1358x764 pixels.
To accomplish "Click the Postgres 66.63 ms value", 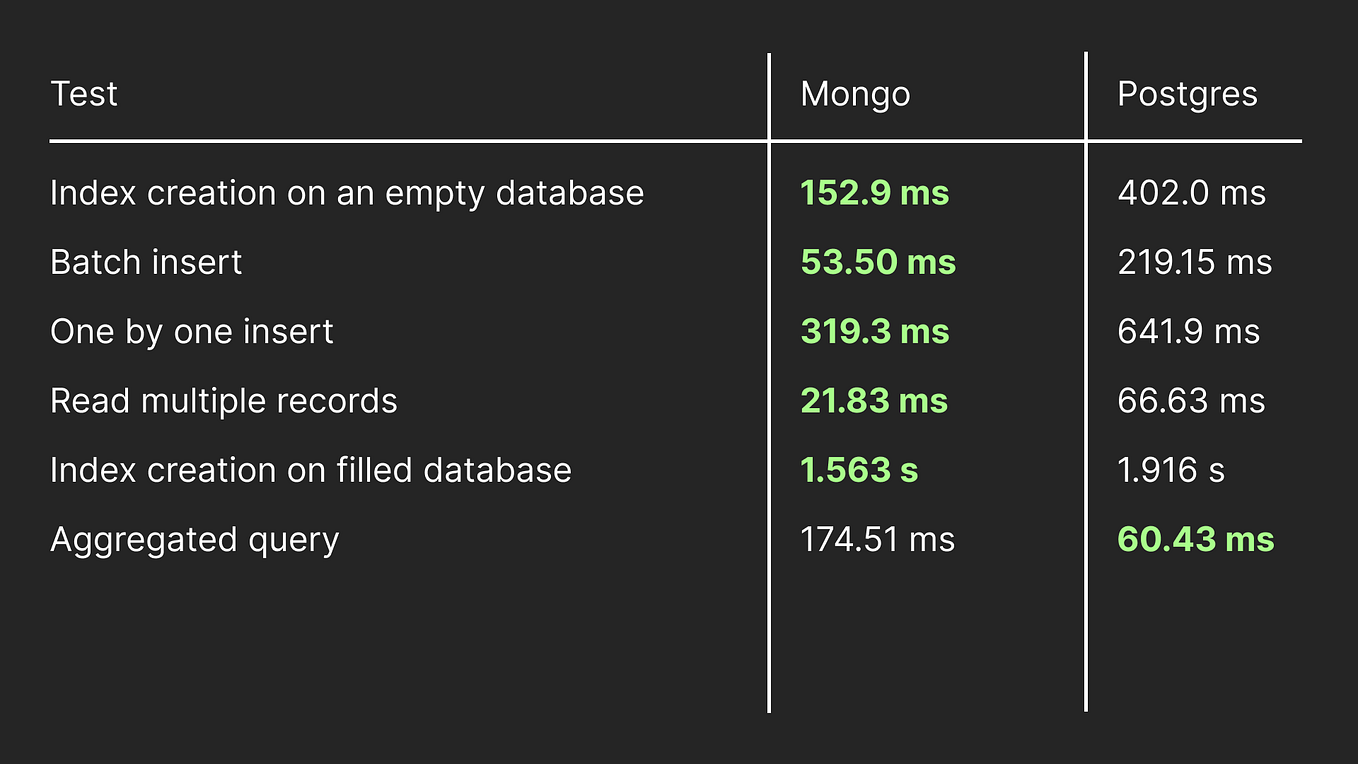I will (1191, 401).
